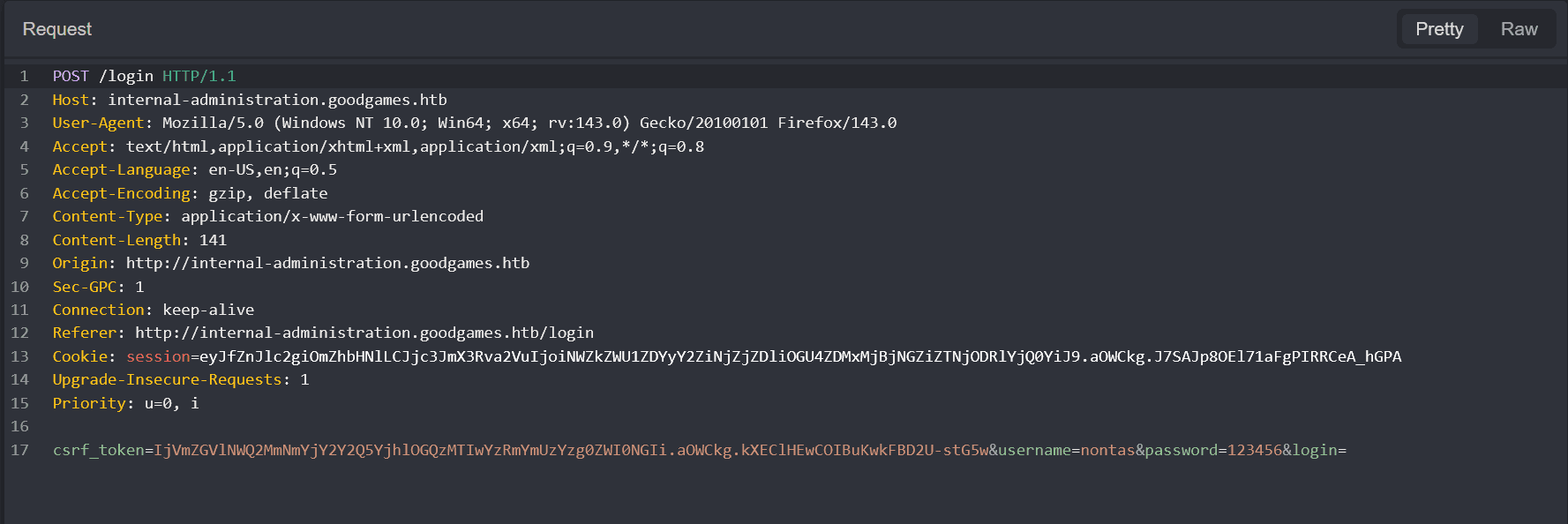Viewport: 1568px width, 524px height.
Task: Click the Content-Type header value
Action: [x=332, y=216]
